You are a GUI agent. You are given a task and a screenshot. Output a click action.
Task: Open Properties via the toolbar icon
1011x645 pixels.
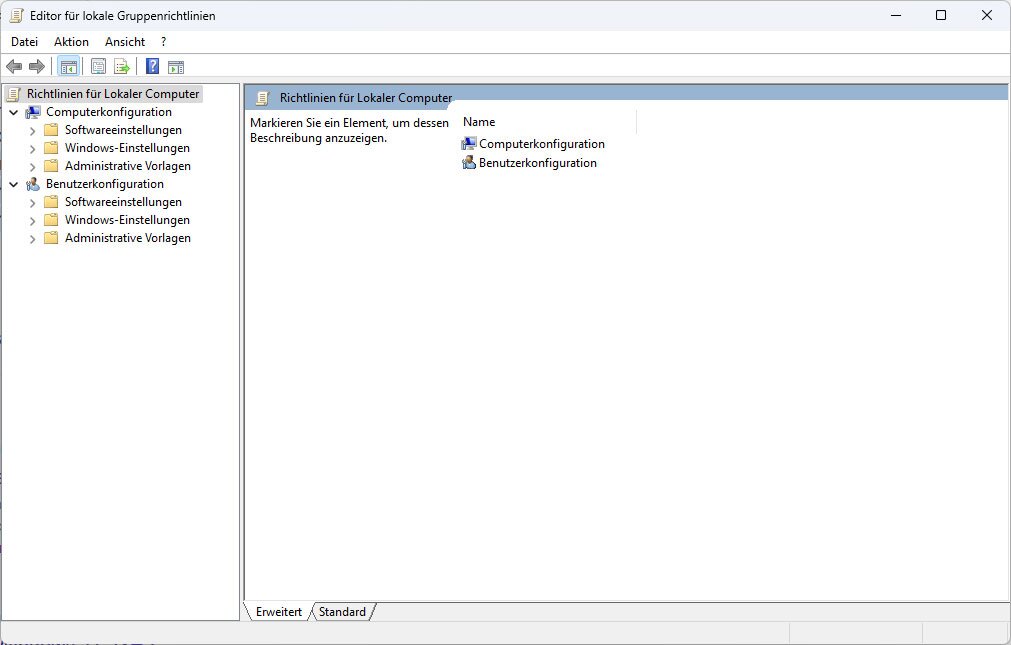(98, 67)
